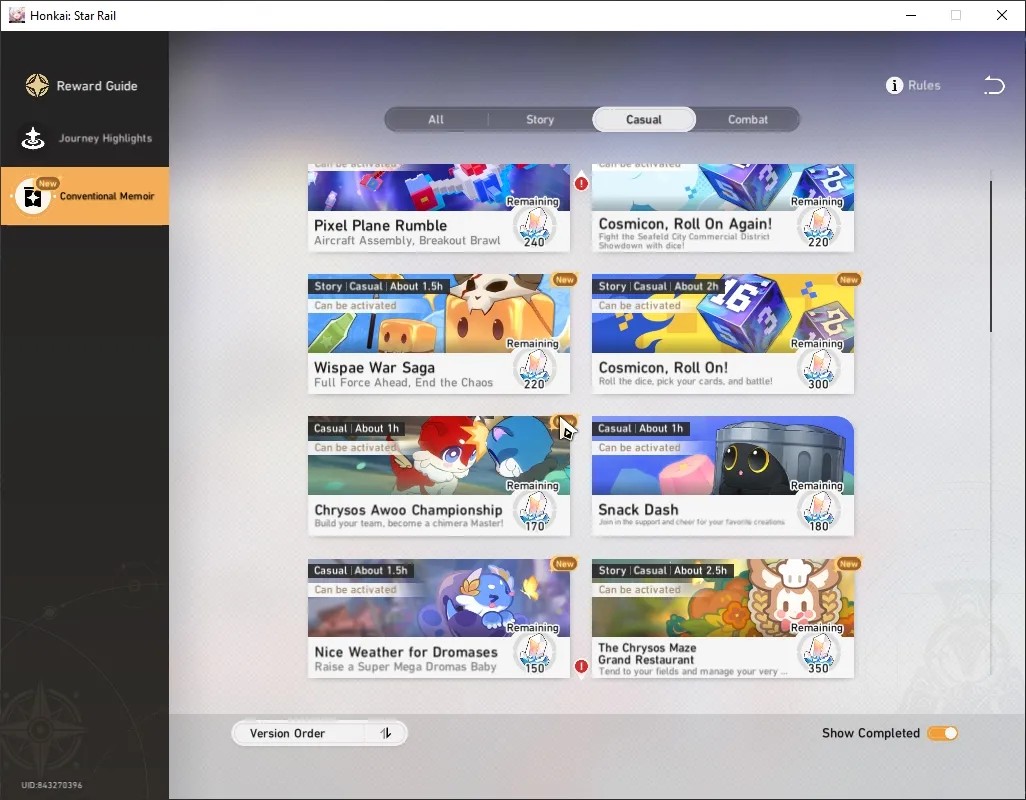
Task: Close the Honkai: Star Rail window
Action: coord(1002,15)
